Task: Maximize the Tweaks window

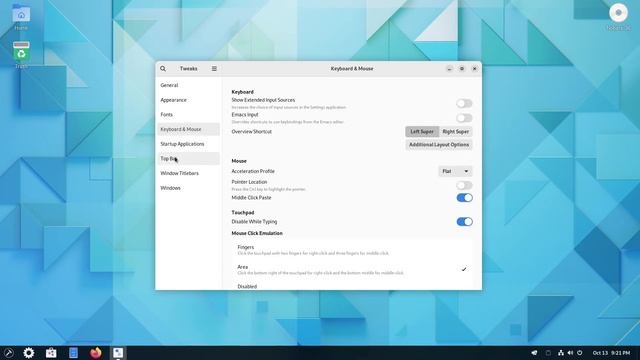Action: pos(462,69)
